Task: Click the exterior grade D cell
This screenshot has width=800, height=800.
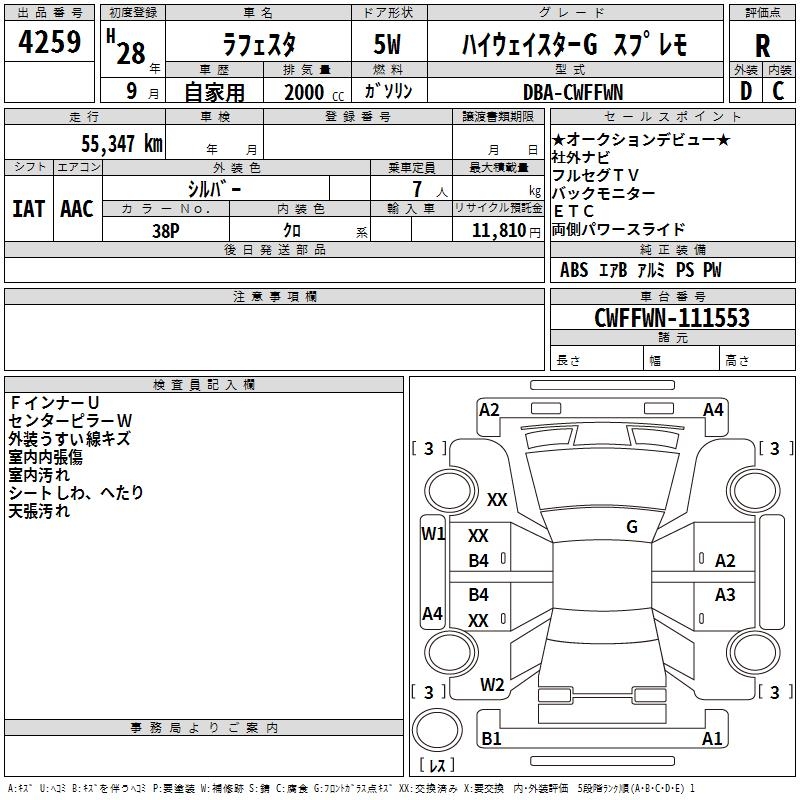Action: click(x=745, y=91)
